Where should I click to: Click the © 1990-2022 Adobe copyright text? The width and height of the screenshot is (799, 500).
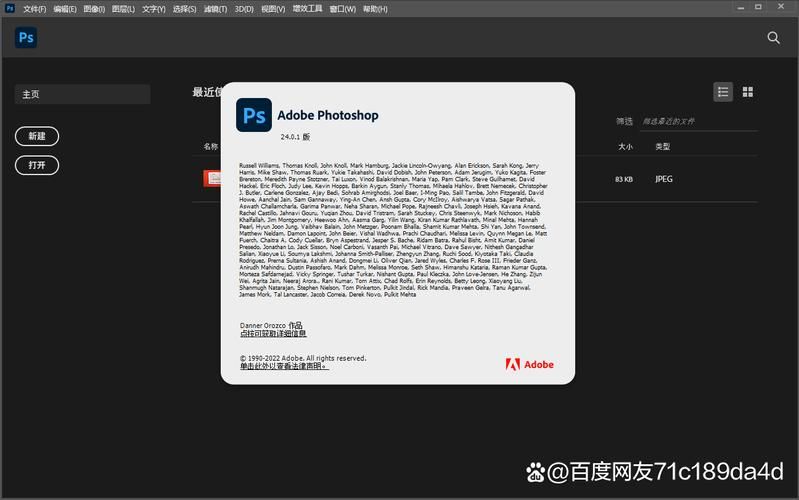pos(303,358)
